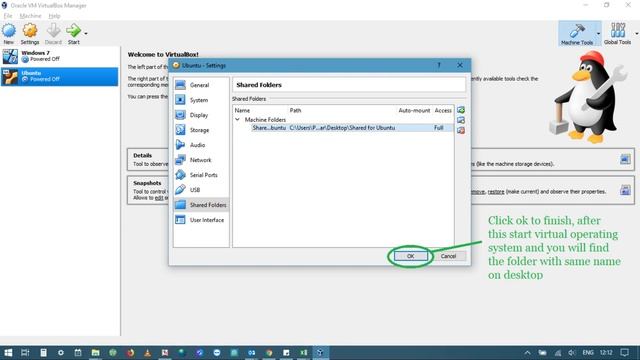Click the volume tray icon

(x=572, y=353)
